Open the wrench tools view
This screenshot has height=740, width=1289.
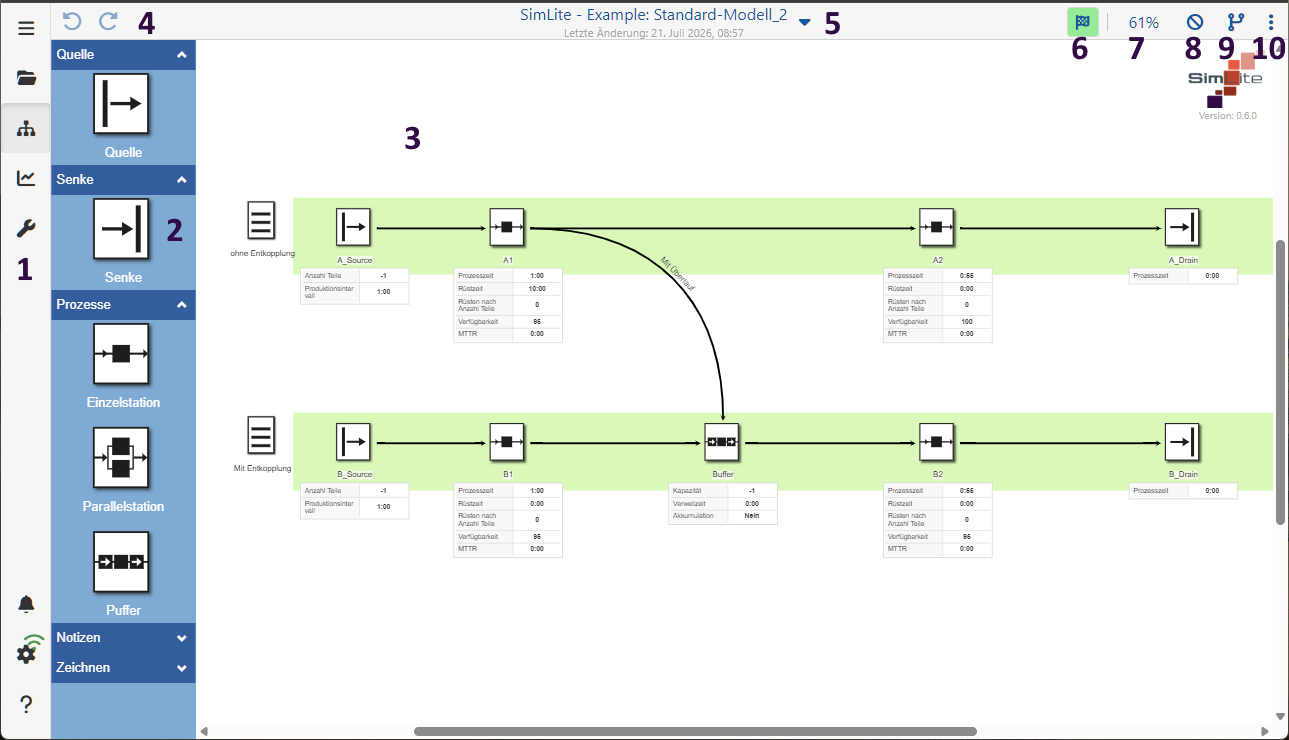pos(26,229)
